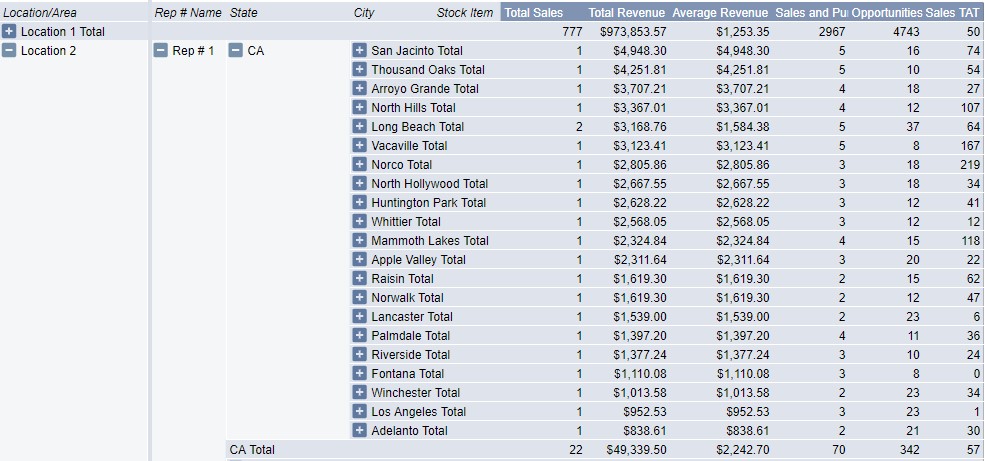Expand Adelanto Total plus icon
This screenshot has height=461, width=985.
click(359, 430)
